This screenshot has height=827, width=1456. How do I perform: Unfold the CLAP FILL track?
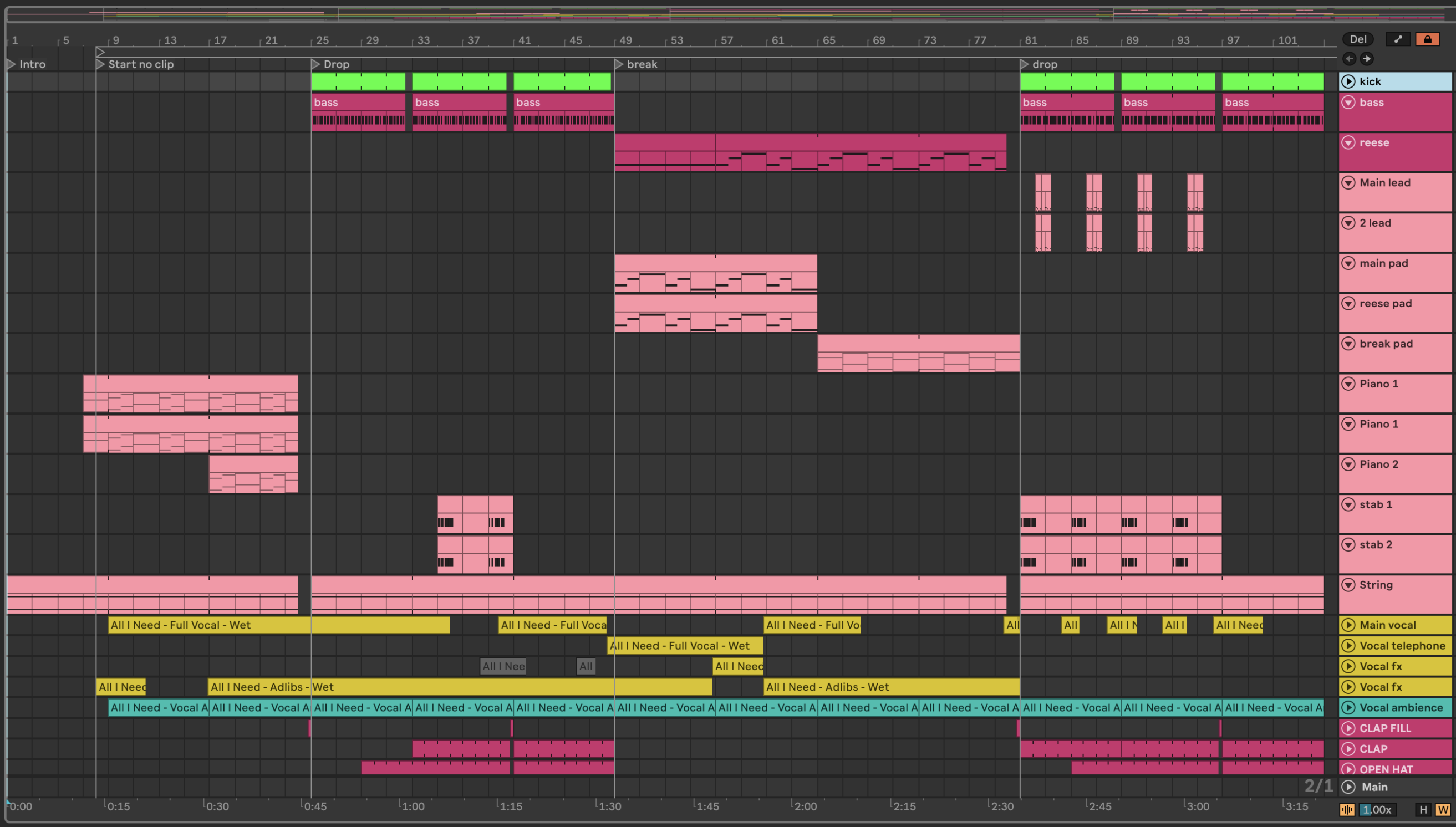click(1348, 728)
